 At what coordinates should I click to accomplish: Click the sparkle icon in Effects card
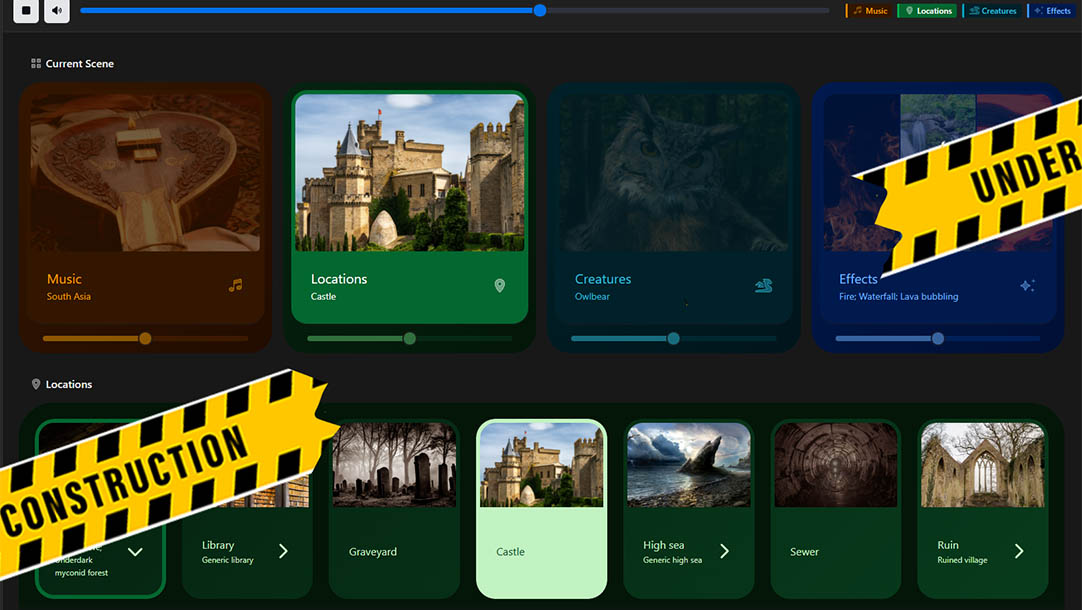click(1027, 286)
